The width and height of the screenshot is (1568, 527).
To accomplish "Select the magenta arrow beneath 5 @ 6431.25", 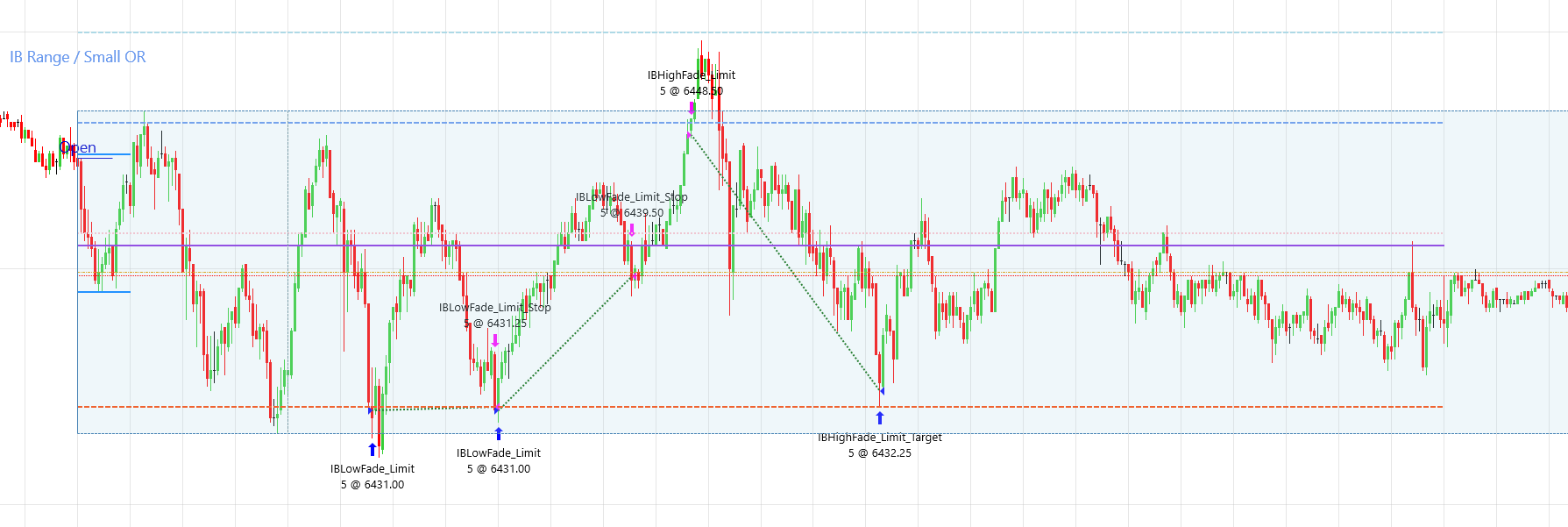I will pos(495,340).
